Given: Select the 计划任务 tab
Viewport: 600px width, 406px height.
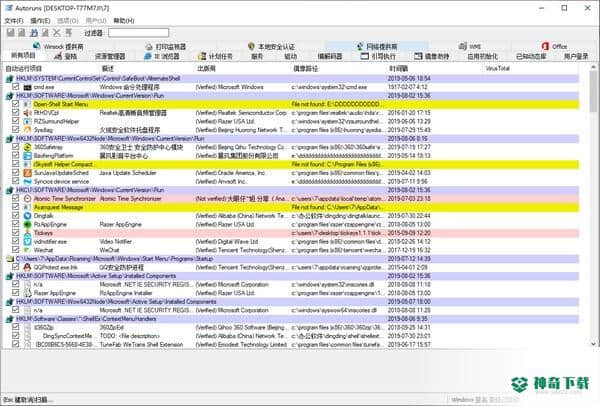Looking at the screenshot, I should click(215, 57).
